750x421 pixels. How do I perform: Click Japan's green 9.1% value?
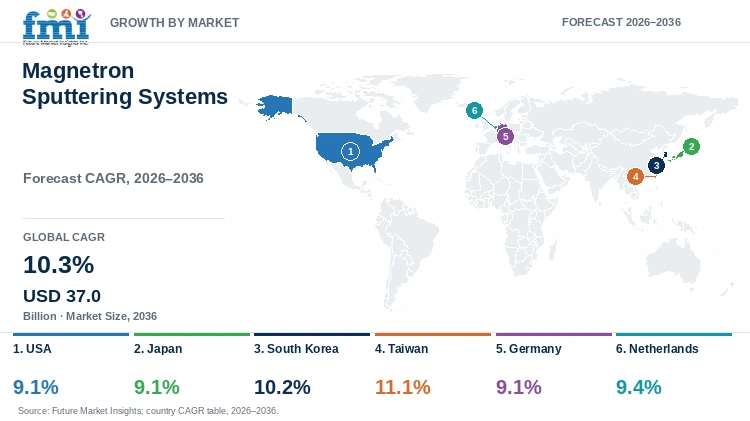156,387
